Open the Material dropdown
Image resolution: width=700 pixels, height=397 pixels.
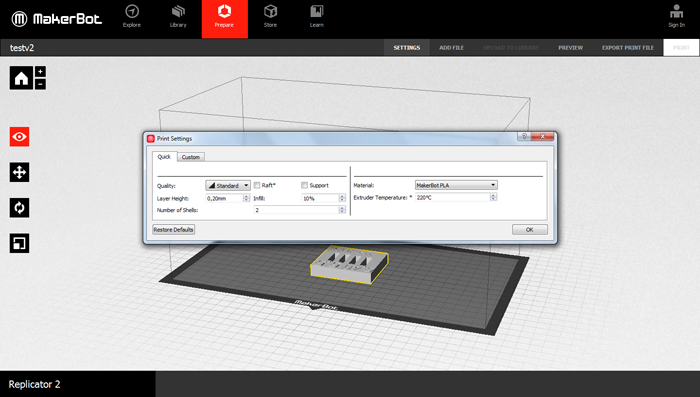click(x=456, y=185)
